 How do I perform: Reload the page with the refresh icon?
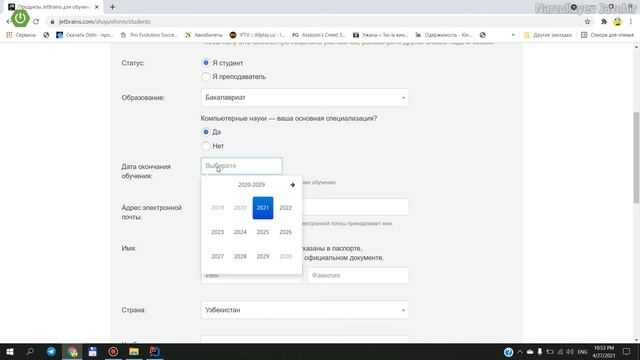coord(36,22)
